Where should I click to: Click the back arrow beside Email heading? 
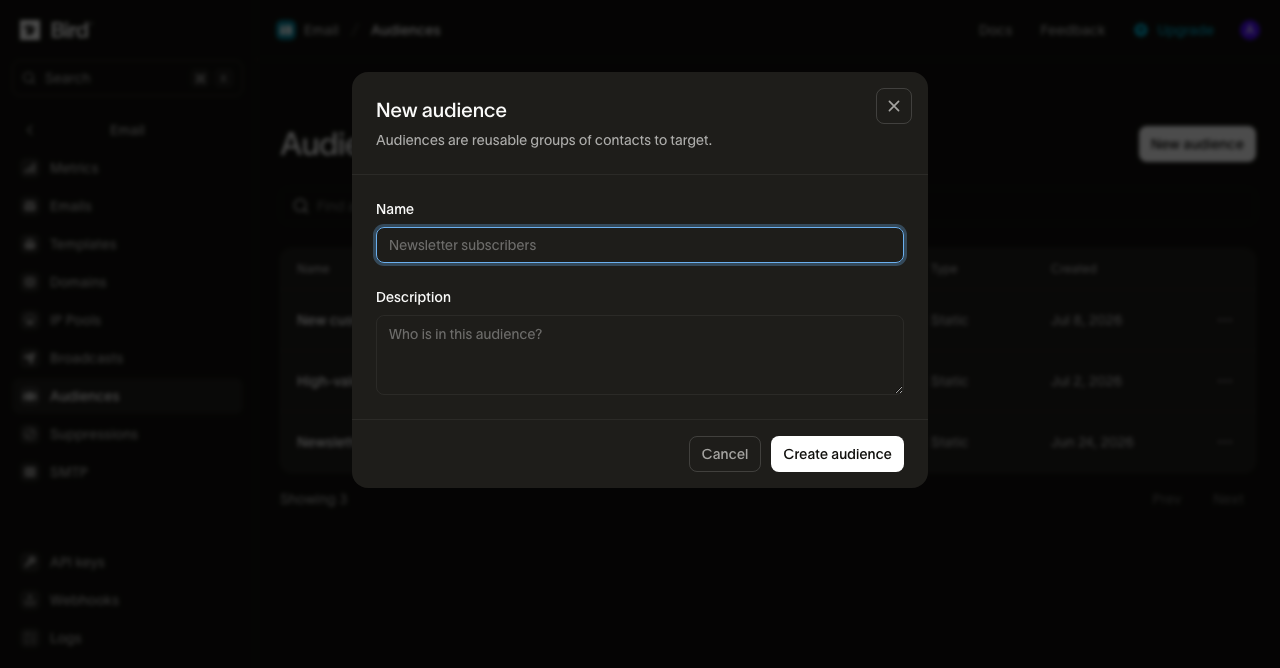click(x=30, y=130)
